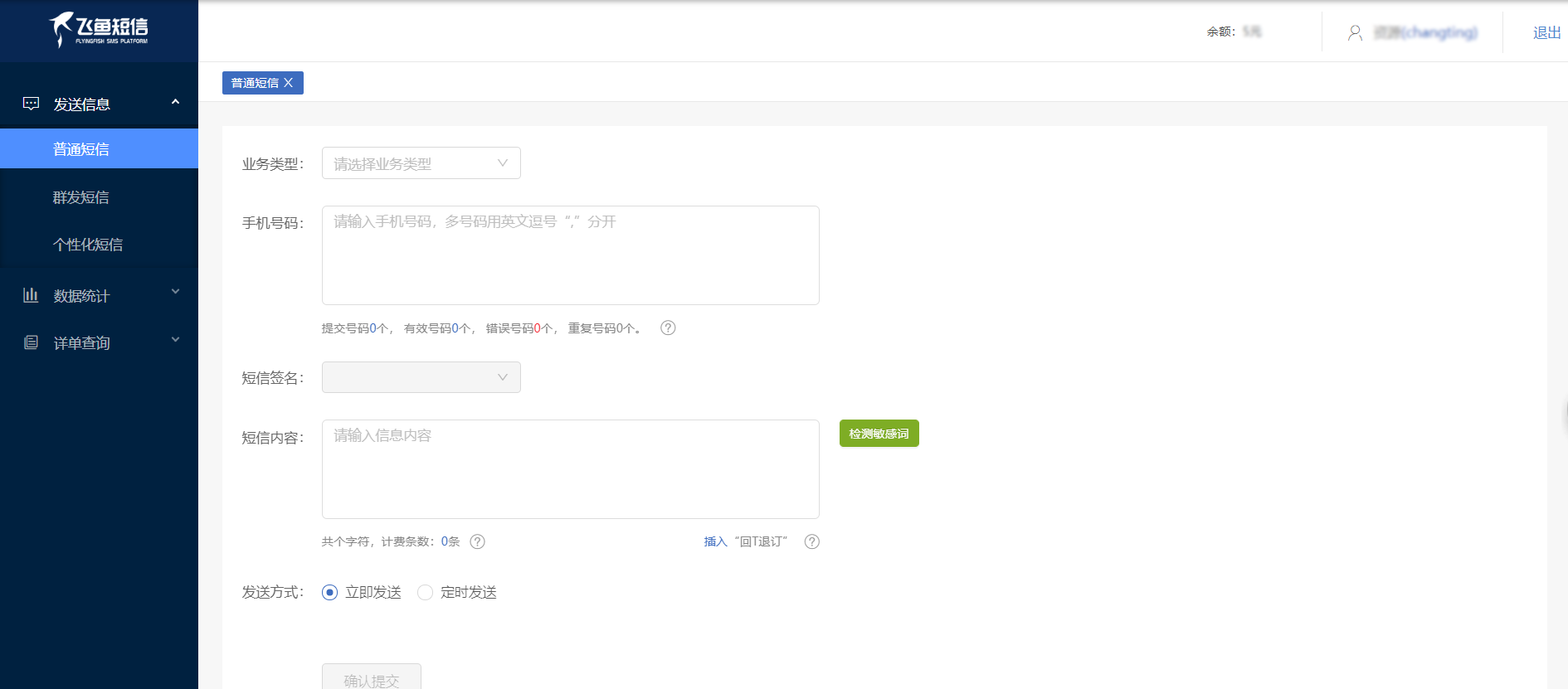
Task: Click the 详单查询 document icon
Action: (31, 342)
